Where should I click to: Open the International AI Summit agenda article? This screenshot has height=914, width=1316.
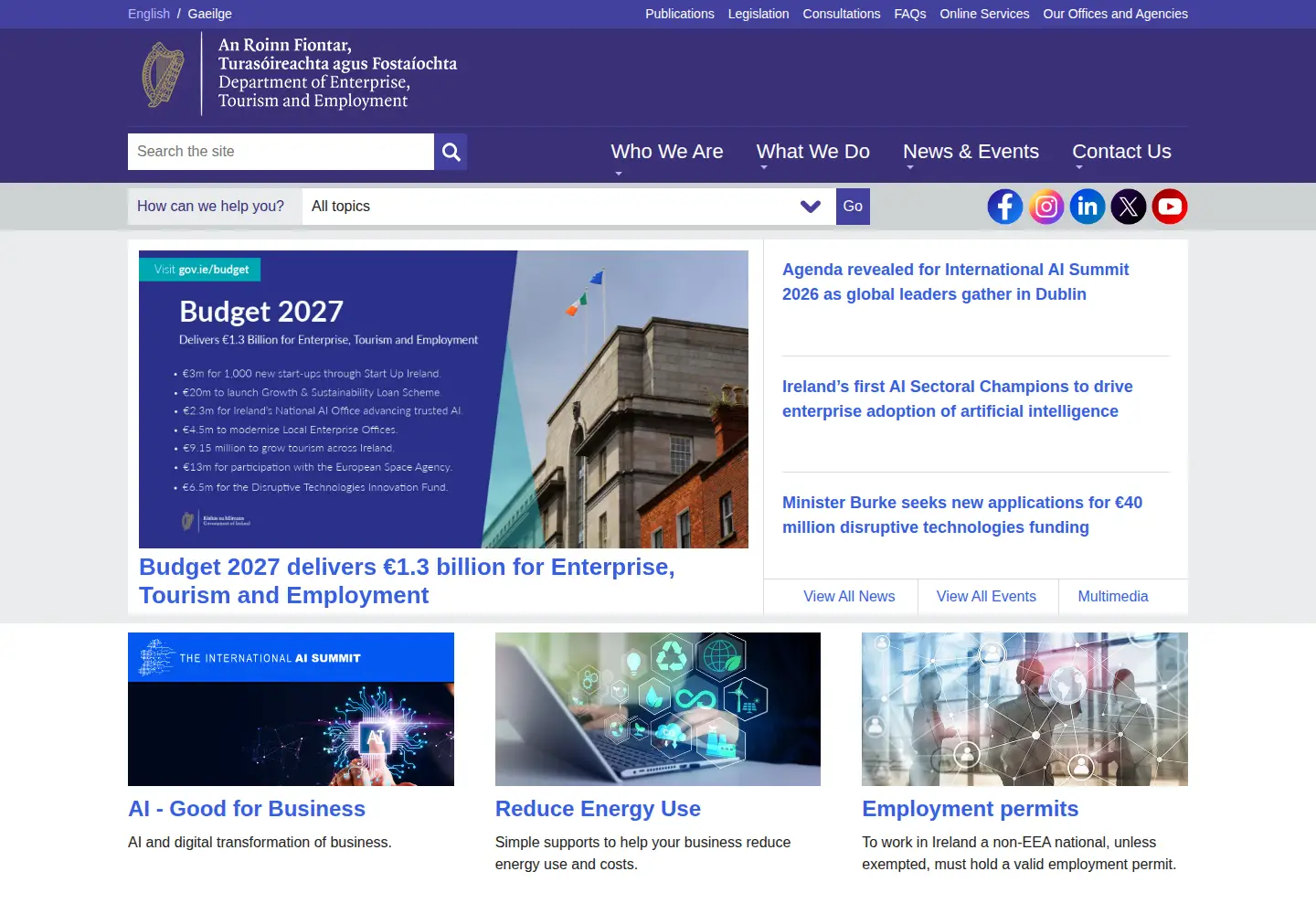(955, 282)
